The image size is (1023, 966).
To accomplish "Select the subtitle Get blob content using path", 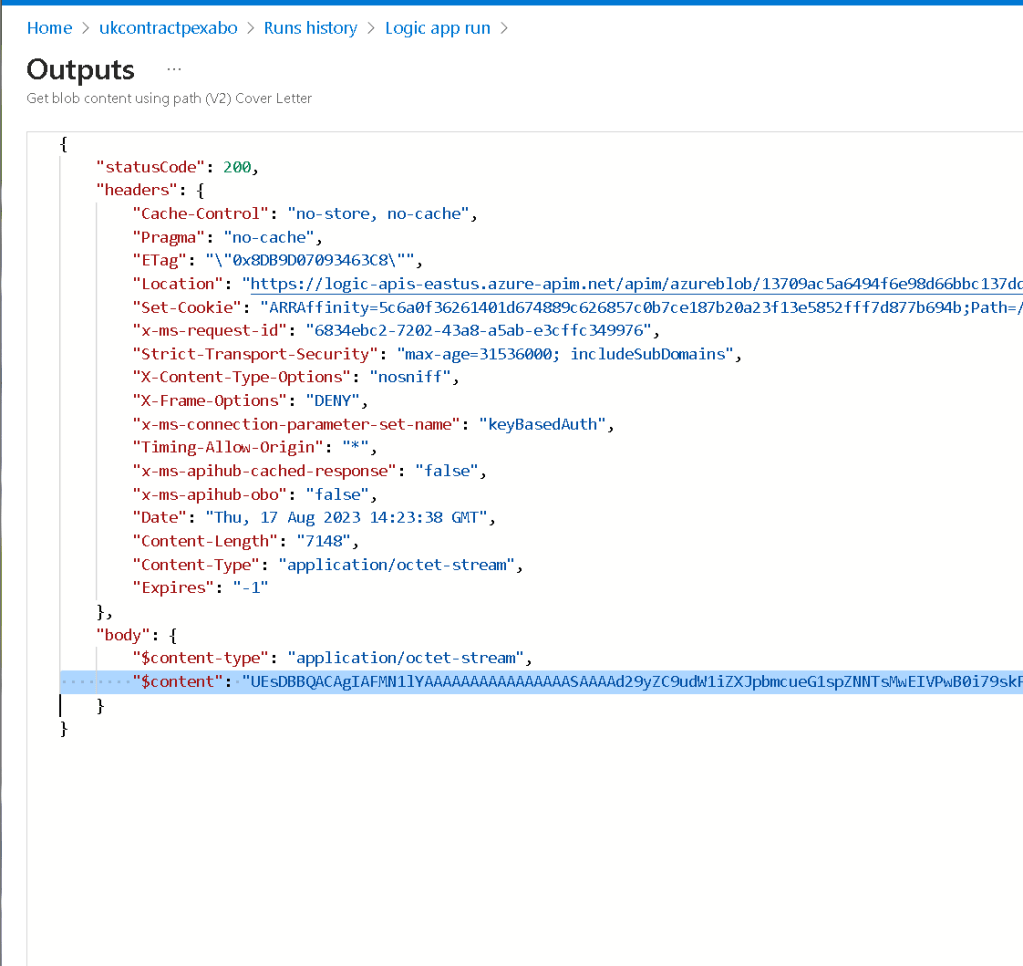I will (x=169, y=98).
